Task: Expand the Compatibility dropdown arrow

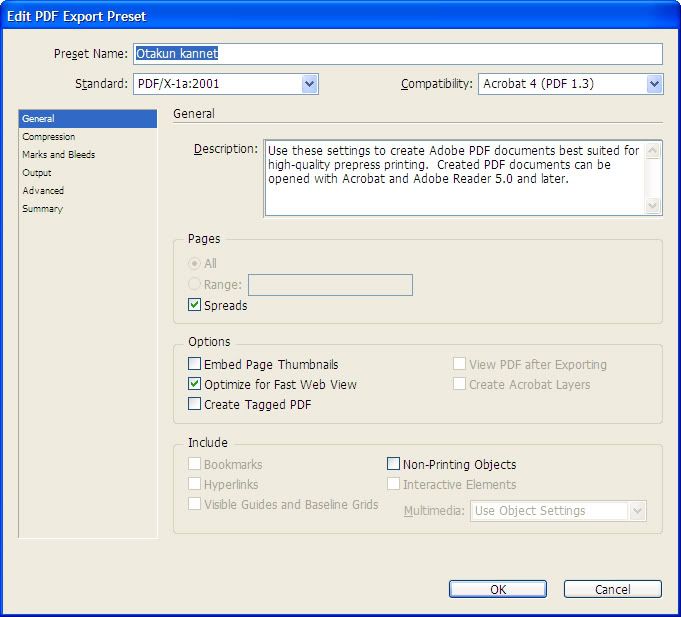Action: (654, 84)
